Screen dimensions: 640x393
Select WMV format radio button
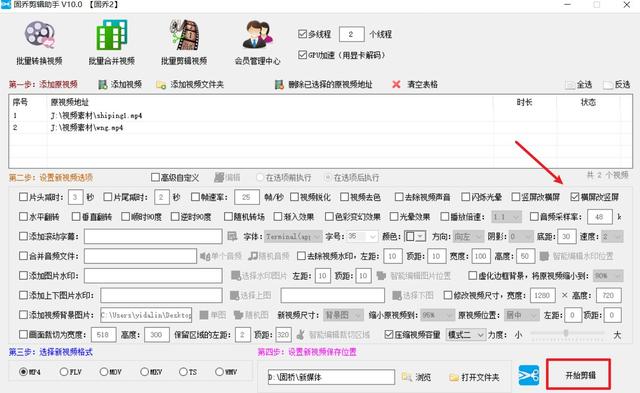[220, 372]
